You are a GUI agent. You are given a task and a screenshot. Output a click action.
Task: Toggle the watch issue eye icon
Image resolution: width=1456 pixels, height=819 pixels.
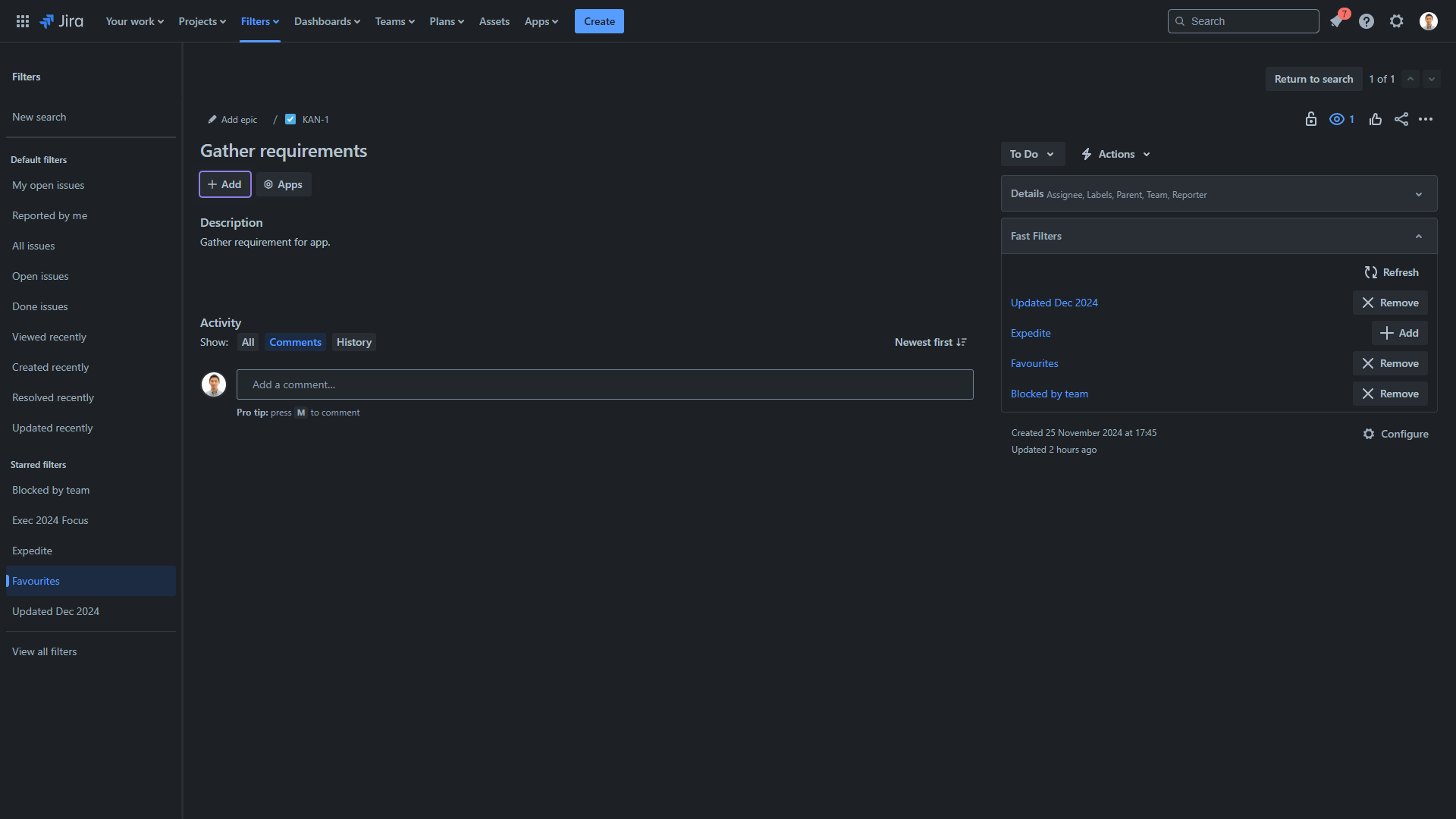coord(1337,119)
